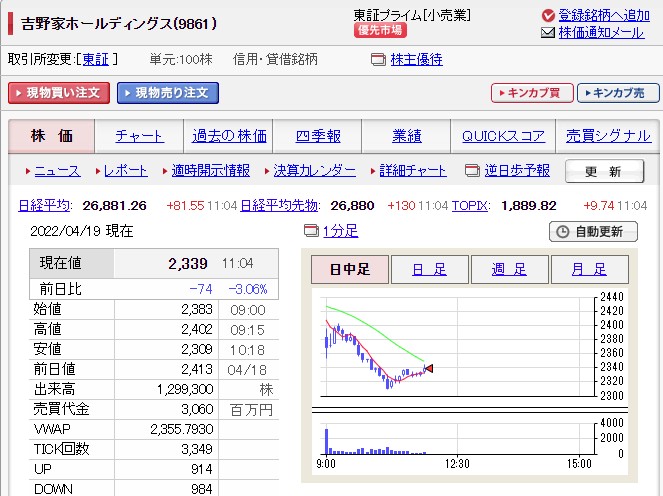663x496 pixels.
Task: Click the 東証 exchange change link
Action: (x=96, y=59)
